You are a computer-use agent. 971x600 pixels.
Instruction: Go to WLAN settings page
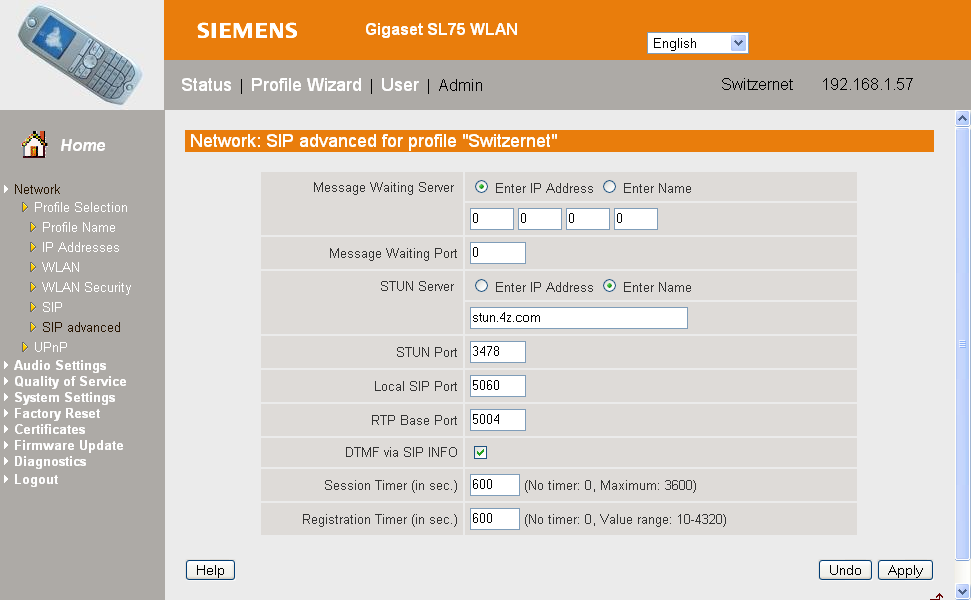click(61, 267)
